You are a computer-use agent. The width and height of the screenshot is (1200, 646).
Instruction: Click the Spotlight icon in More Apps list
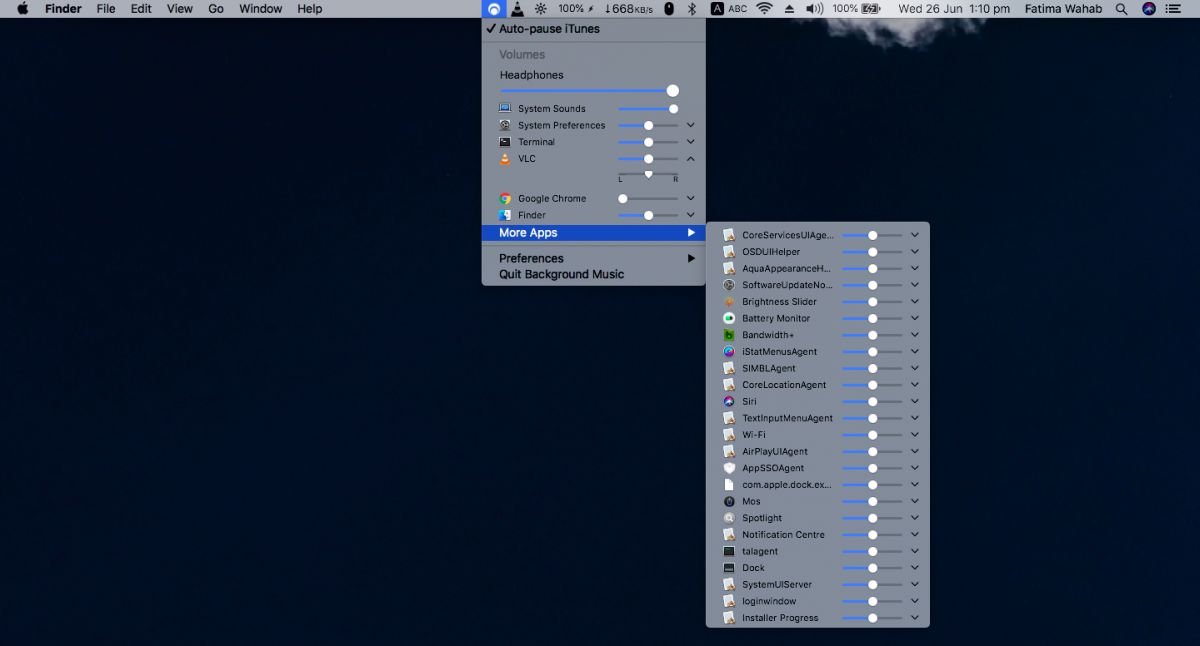tap(728, 518)
